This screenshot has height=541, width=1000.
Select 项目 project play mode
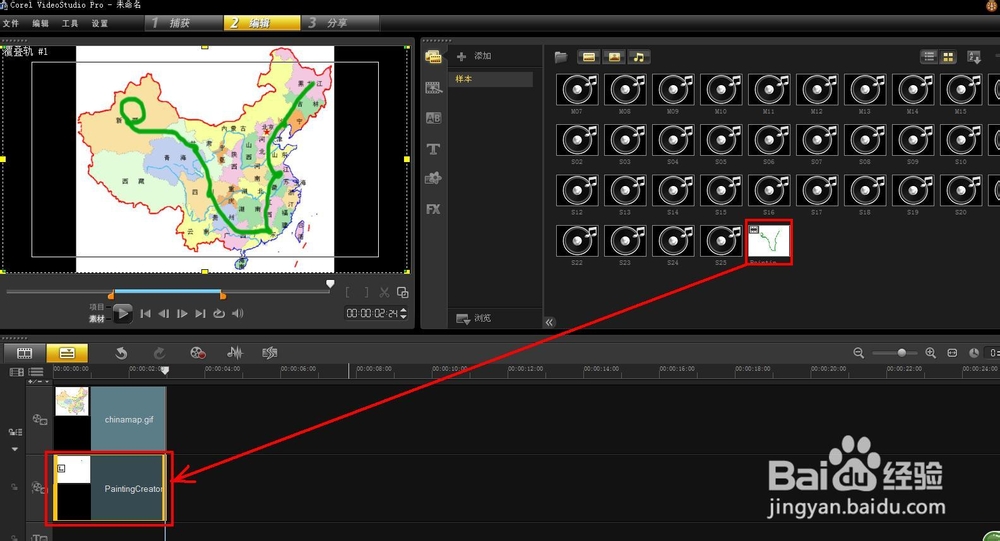(96, 307)
